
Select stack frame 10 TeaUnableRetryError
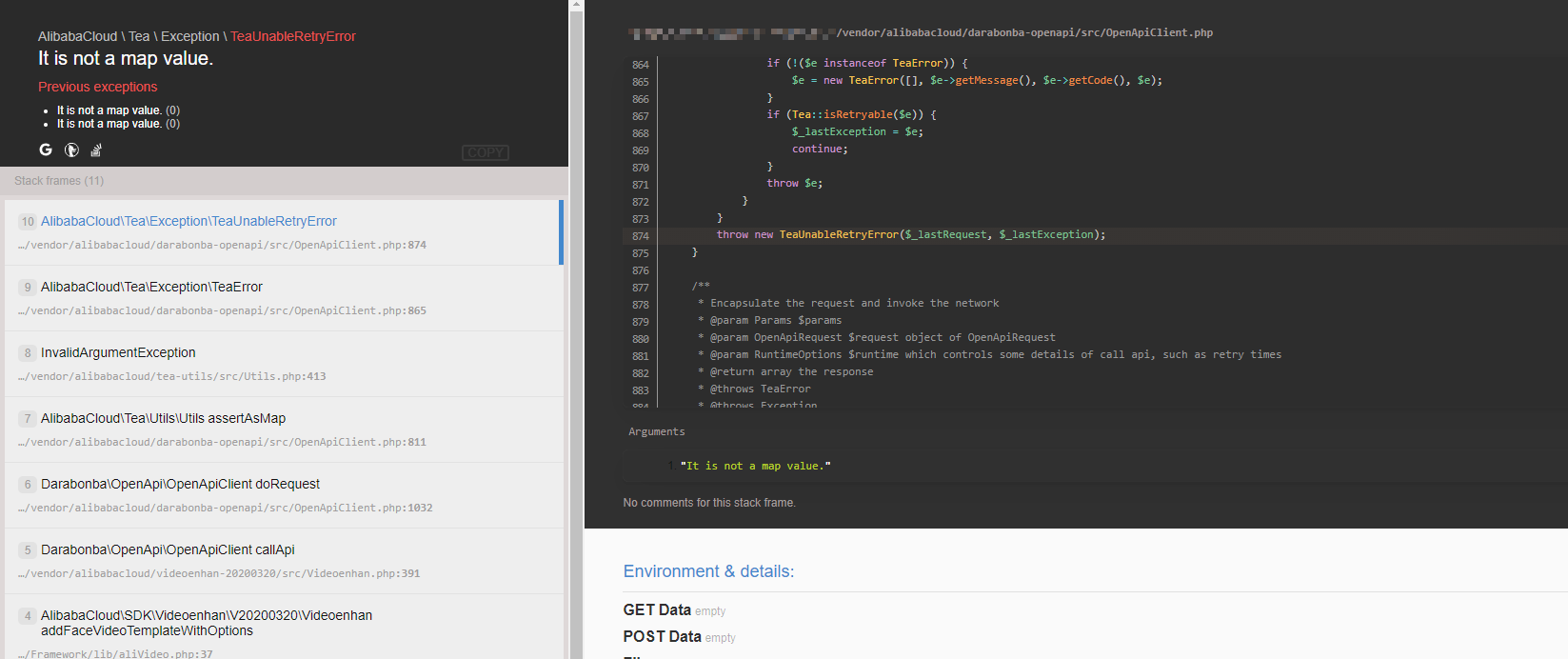click(284, 232)
